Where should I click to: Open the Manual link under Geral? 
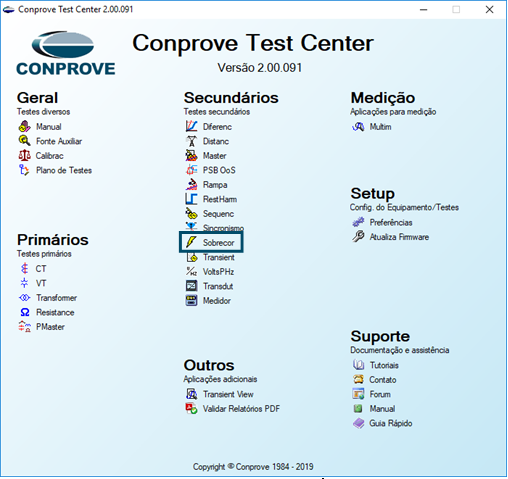tap(49, 127)
